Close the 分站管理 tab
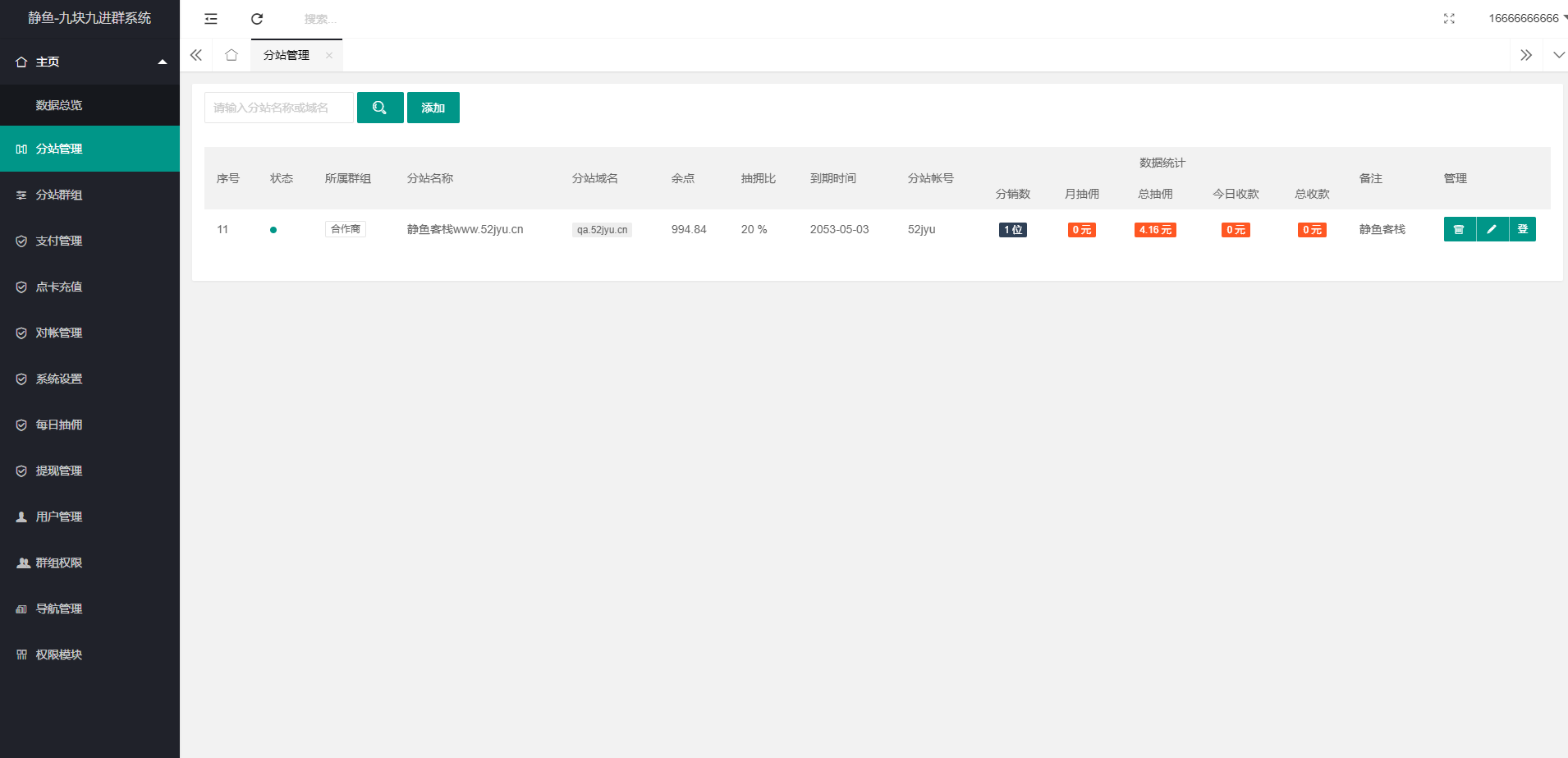This screenshot has width=1568, height=758. click(329, 55)
